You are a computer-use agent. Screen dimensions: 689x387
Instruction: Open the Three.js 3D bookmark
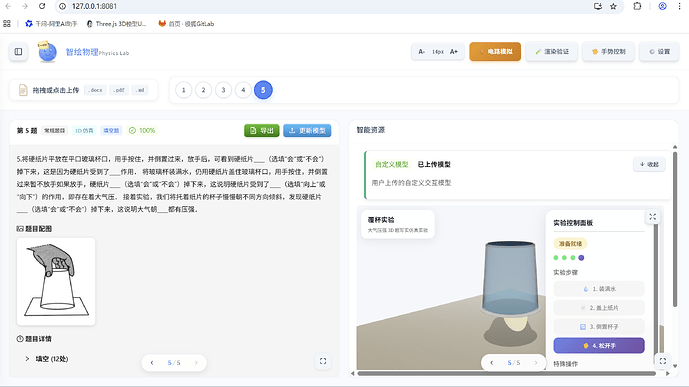coord(116,24)
